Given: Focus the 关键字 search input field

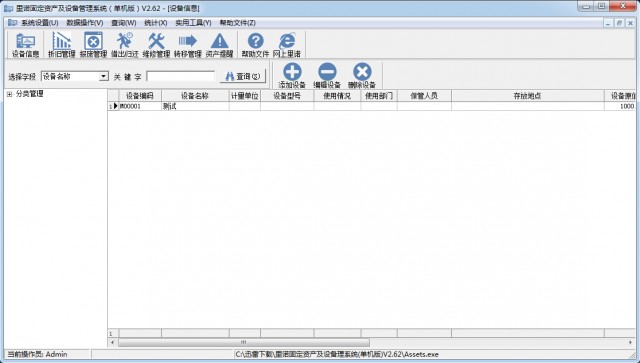Looking at the screenshot, I should tap(180, 76).
